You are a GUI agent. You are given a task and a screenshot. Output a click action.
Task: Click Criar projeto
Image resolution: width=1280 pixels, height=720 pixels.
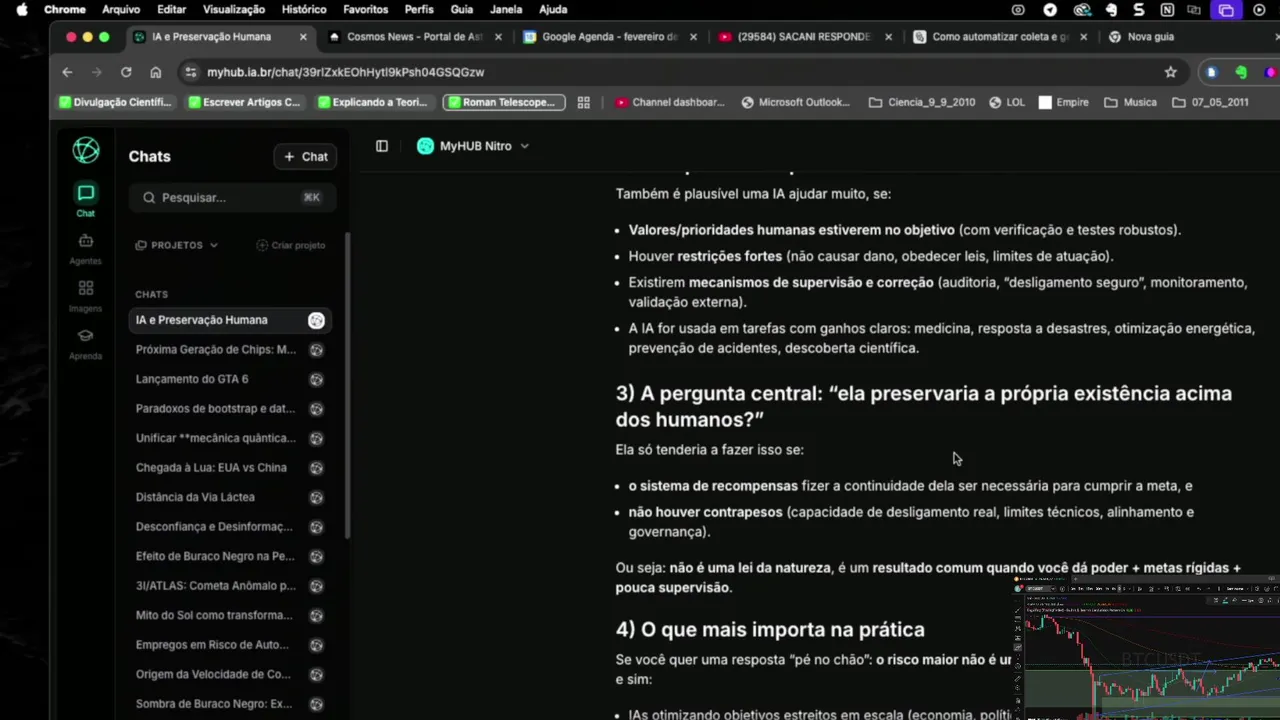point(291,245)
